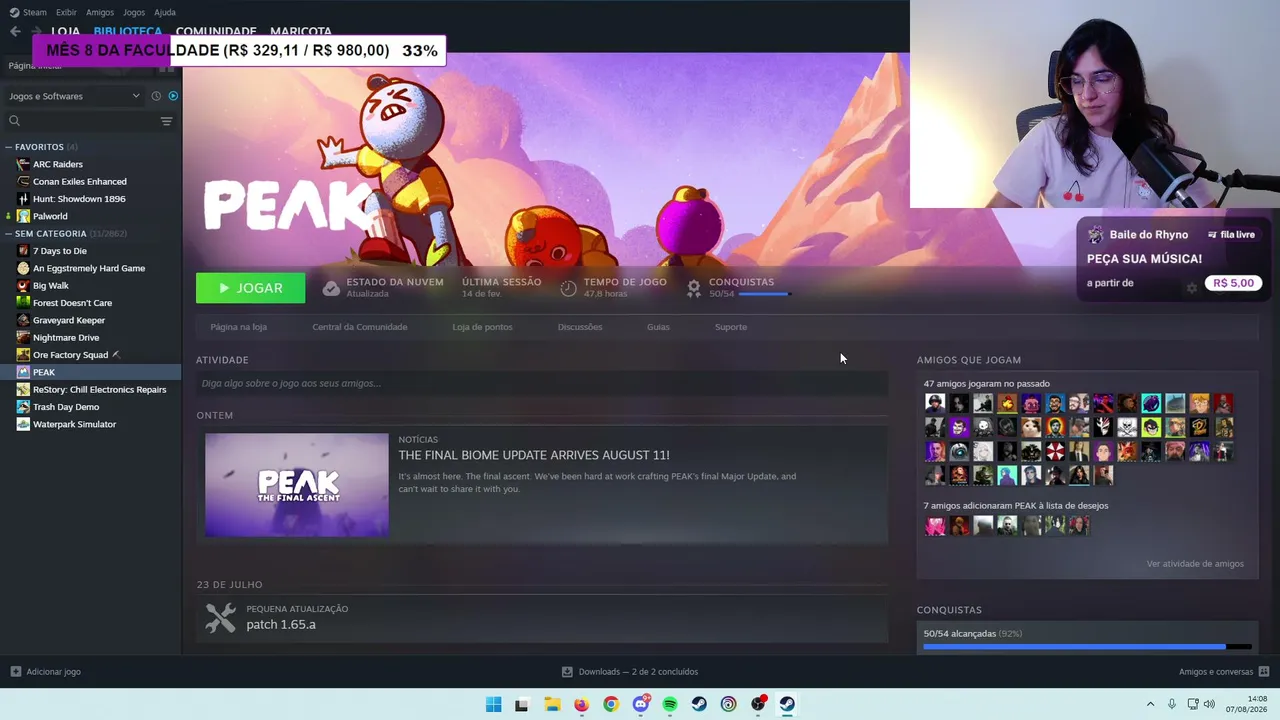Open the PEAK Final Ascent news thumbnail
Viewport: 1280px width, 720px height.
tap(297, 485)
